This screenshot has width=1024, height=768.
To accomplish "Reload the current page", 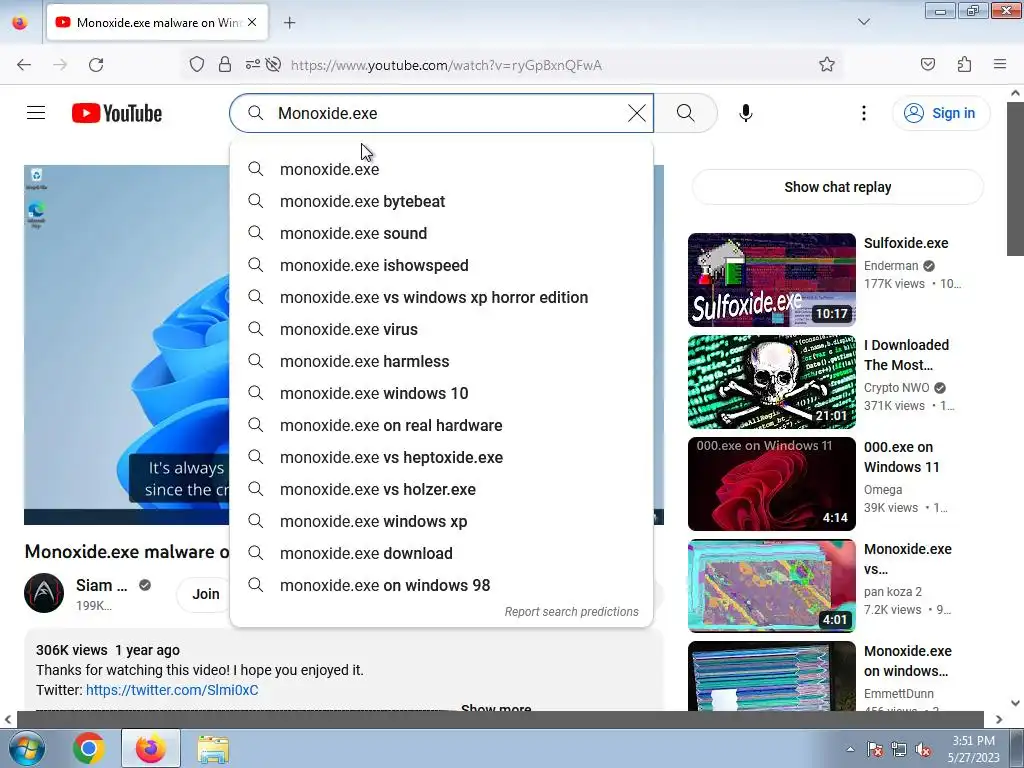I will point(96,65).
